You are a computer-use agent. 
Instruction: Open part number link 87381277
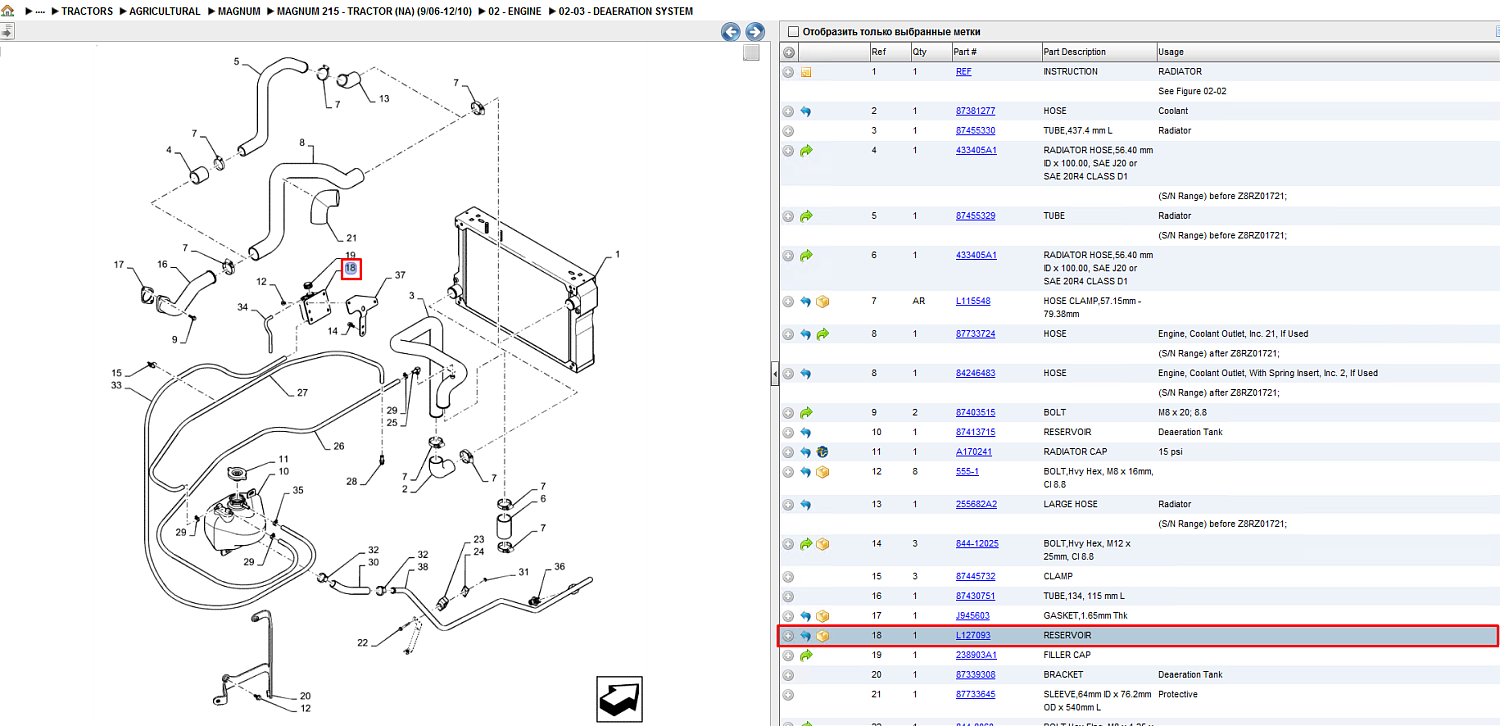pyautogui.click(x=975, y=111)
